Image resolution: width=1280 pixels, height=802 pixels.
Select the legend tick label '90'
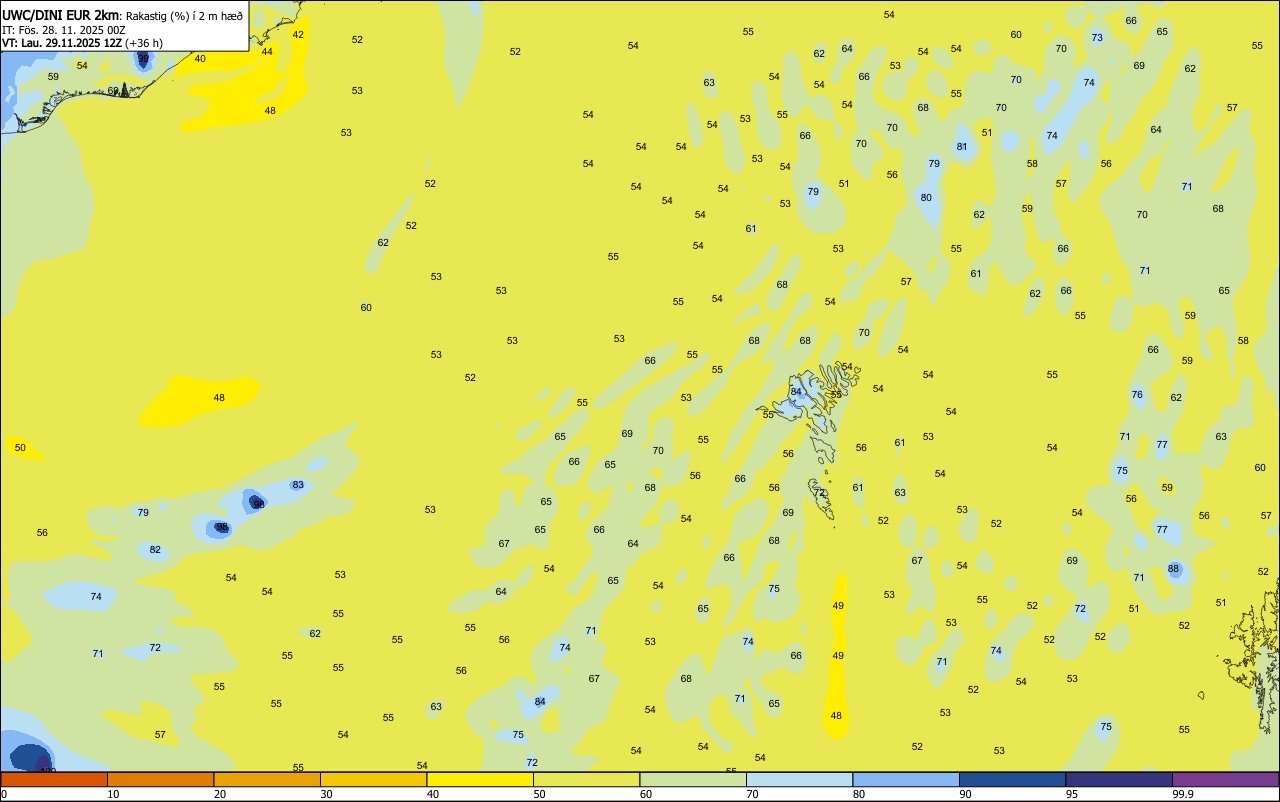pyautogui.click(x=965, y=794)
